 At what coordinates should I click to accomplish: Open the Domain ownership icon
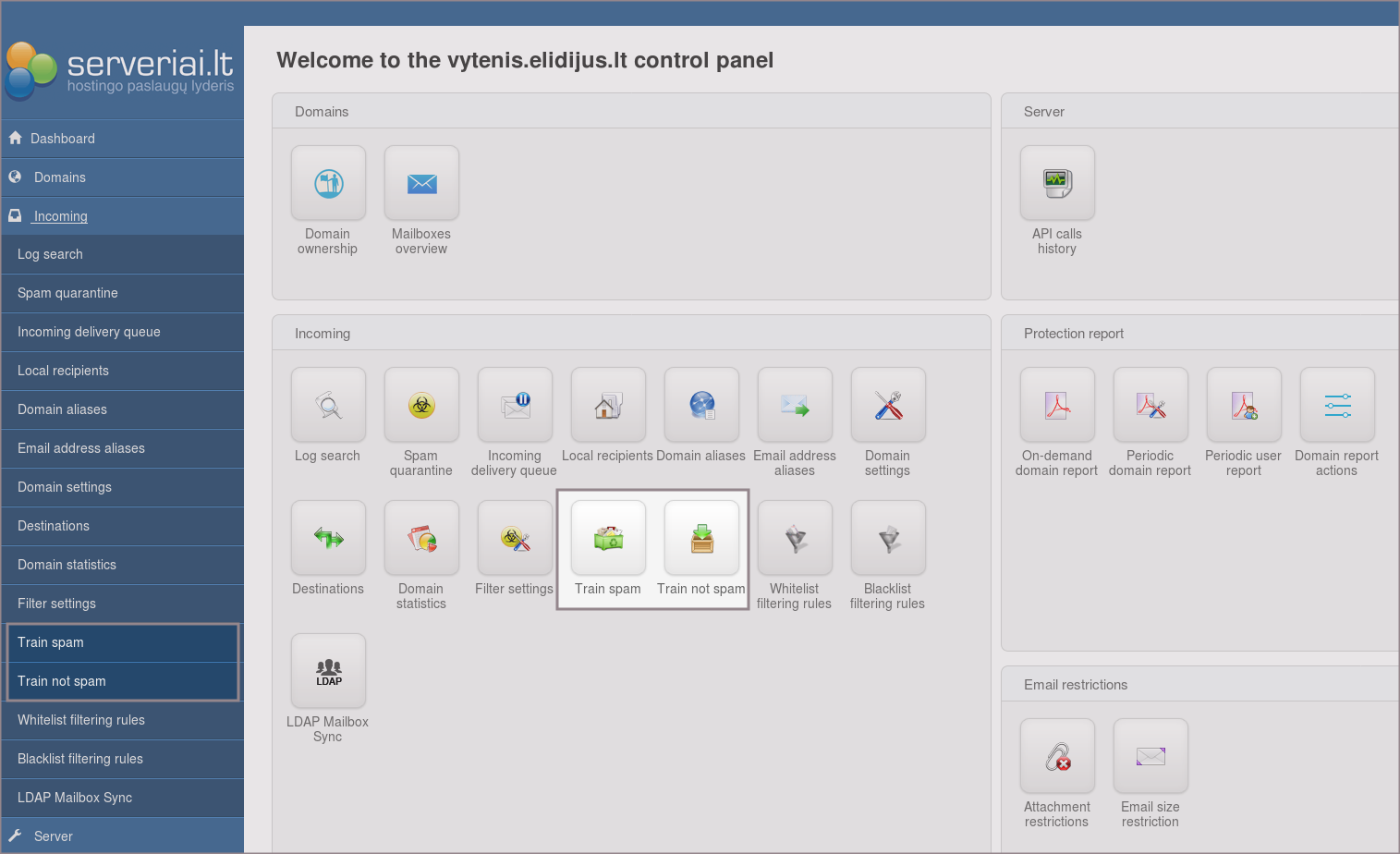[x=328, y=183]
